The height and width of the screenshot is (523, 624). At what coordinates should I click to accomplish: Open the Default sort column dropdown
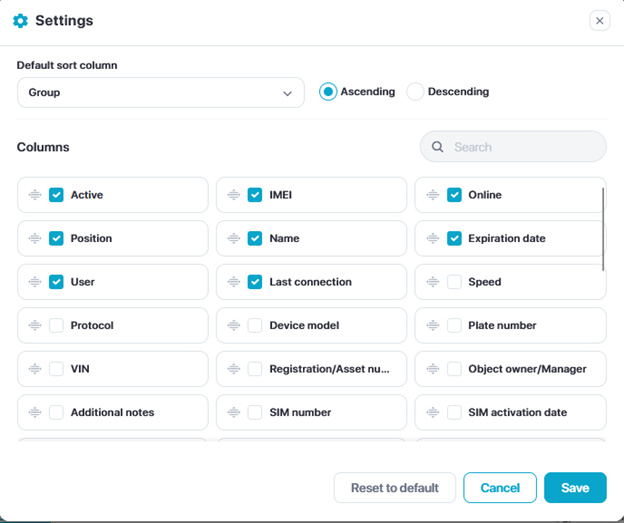pyautogui.click(x=160, y=93)
